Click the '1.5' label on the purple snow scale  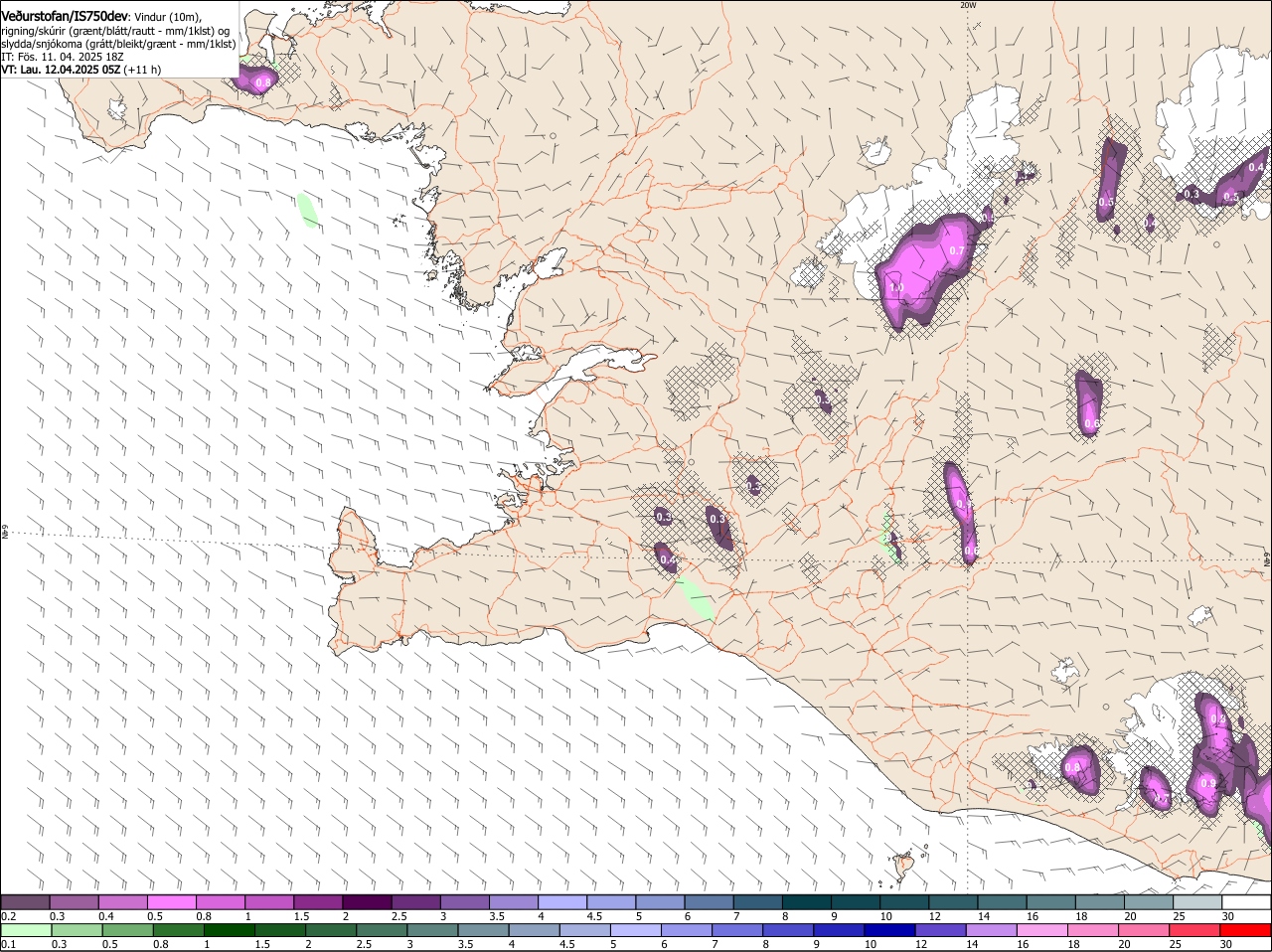pos(301,916)
